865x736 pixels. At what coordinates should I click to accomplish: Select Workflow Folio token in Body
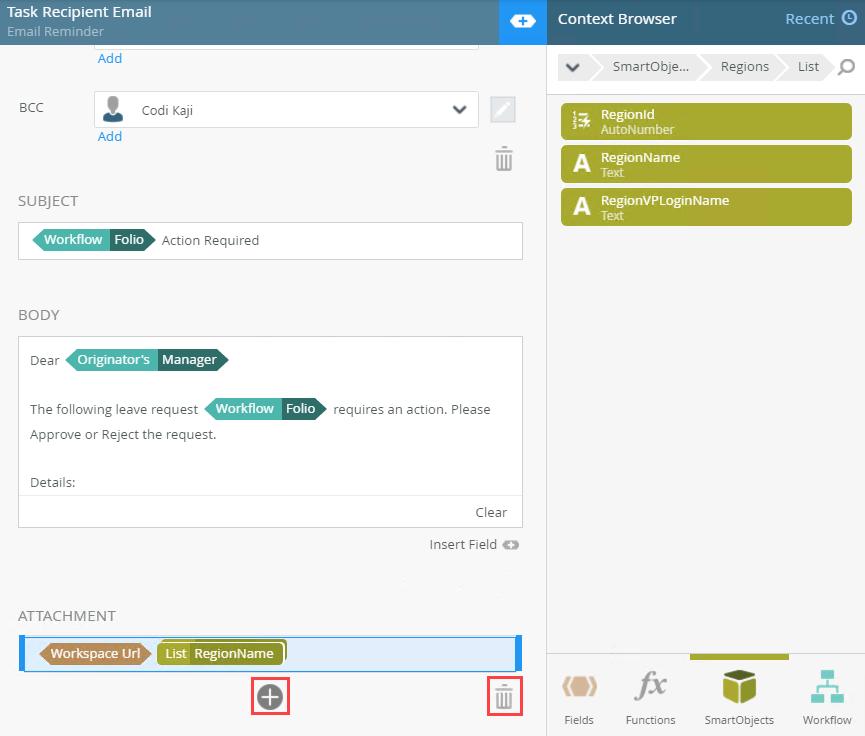tap(265, 409)
